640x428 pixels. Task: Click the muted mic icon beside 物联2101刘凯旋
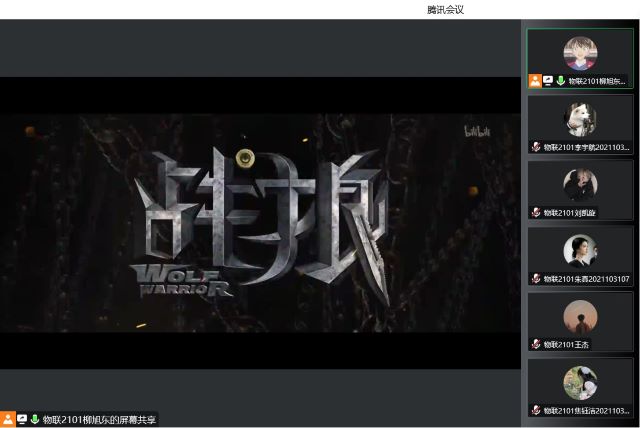[536, 212]
